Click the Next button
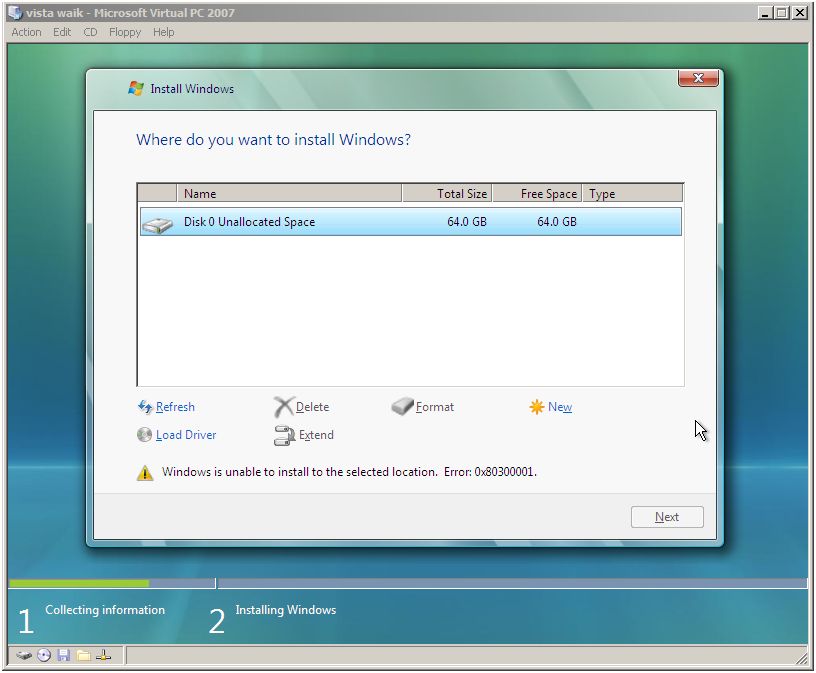Viewport: 816px width, 673px height. click(x=667, y=517)
